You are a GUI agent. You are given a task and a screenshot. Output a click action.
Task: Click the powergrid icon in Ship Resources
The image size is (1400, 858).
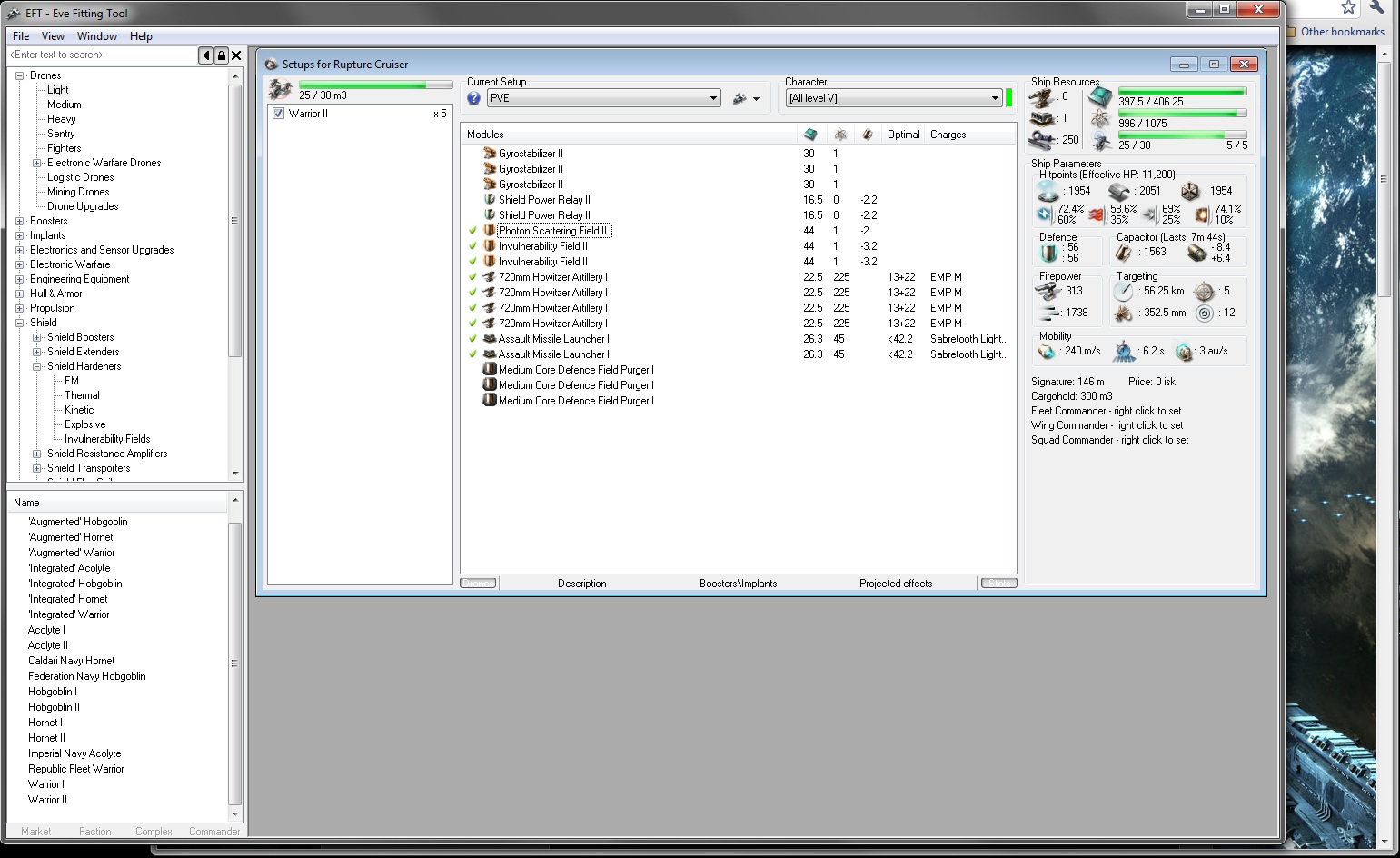(x=1100, y=119)
